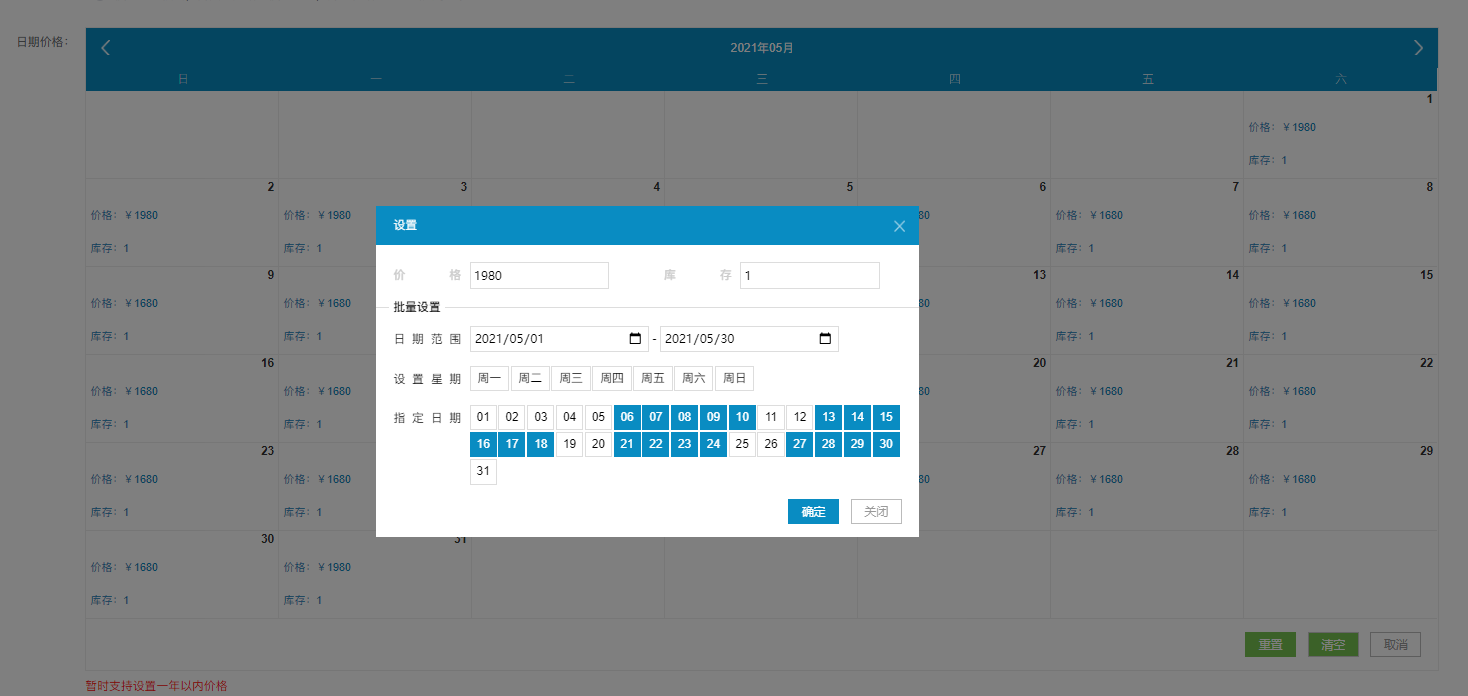Close the 设置 dialog with X icon
This screenshot has height=696, width=1468.
pyautogui.click(x=899, y=226)
